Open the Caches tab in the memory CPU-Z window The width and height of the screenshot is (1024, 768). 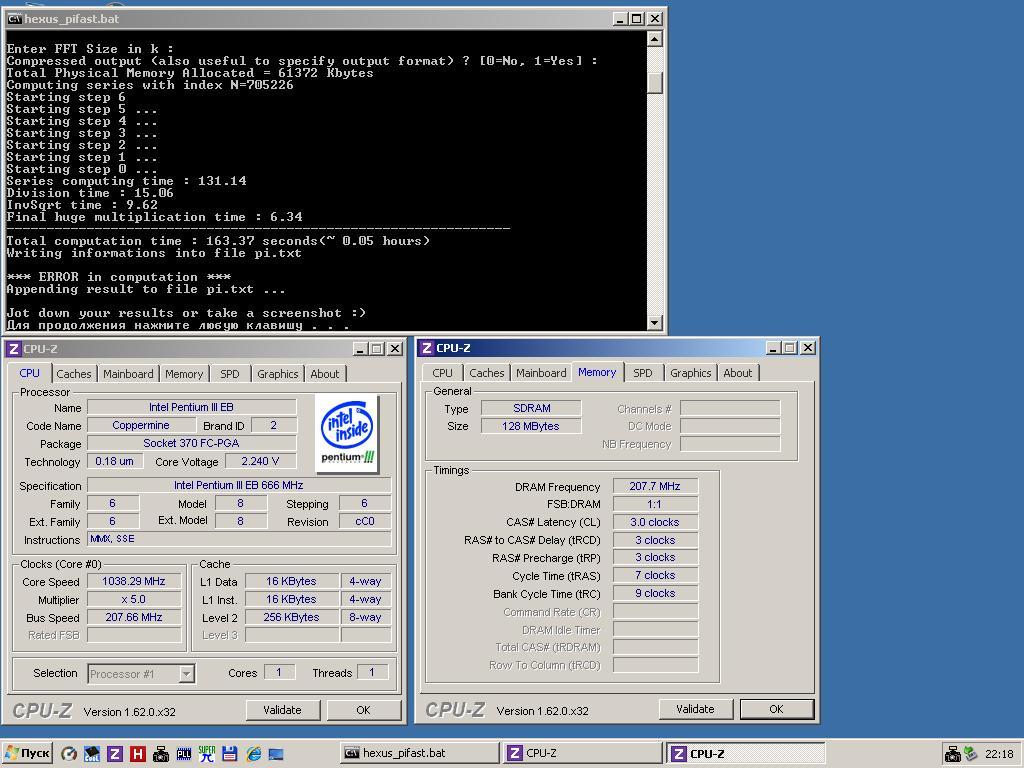[x=487, y=373]
